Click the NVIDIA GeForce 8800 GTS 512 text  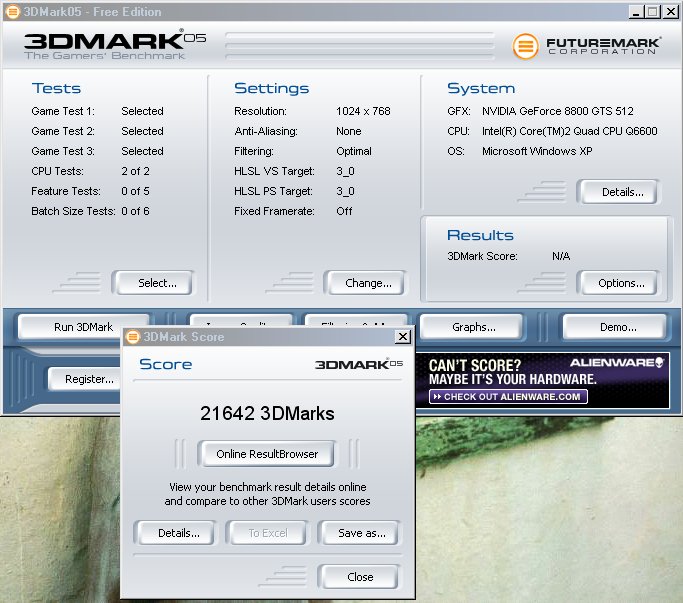pos(558,111)
